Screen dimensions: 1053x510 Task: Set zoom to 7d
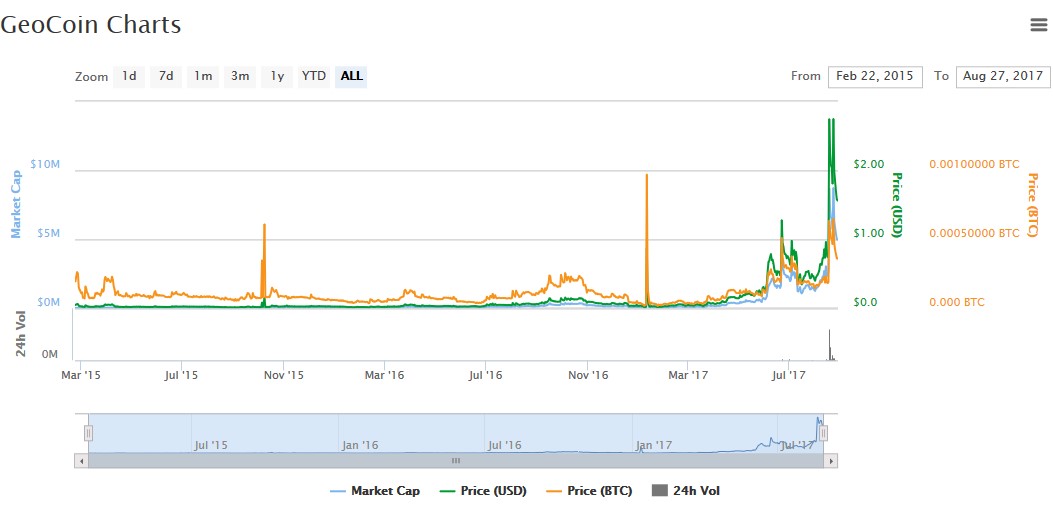166,77
